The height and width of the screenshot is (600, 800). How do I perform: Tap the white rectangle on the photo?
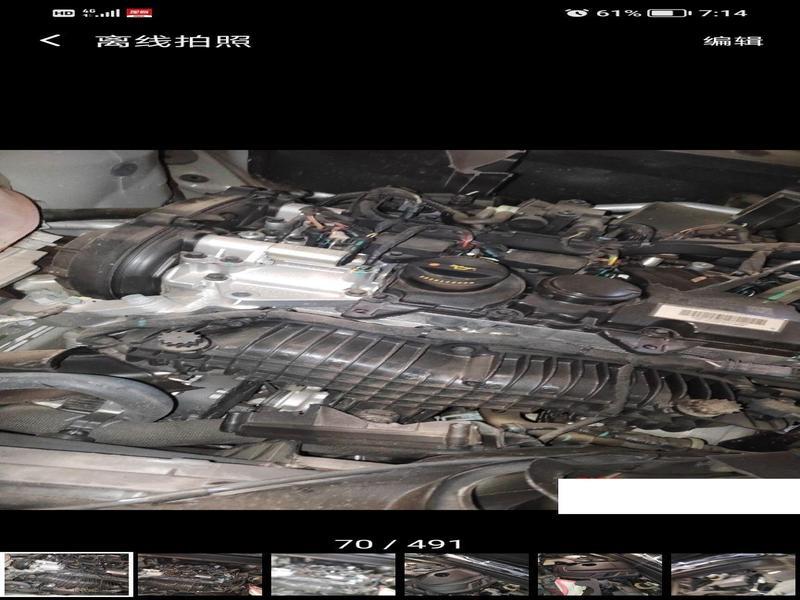(x=678, y=496)
